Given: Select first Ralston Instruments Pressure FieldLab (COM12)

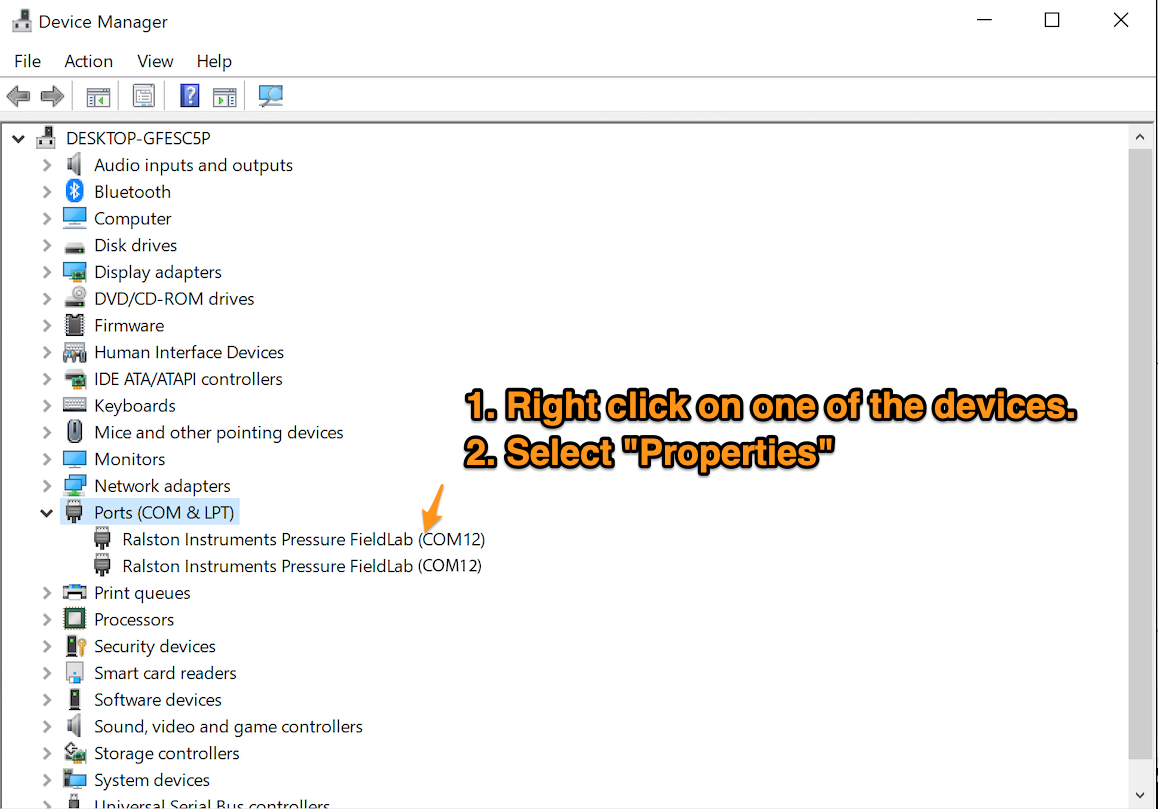Looking at the screenshot, I should point(304,539).
